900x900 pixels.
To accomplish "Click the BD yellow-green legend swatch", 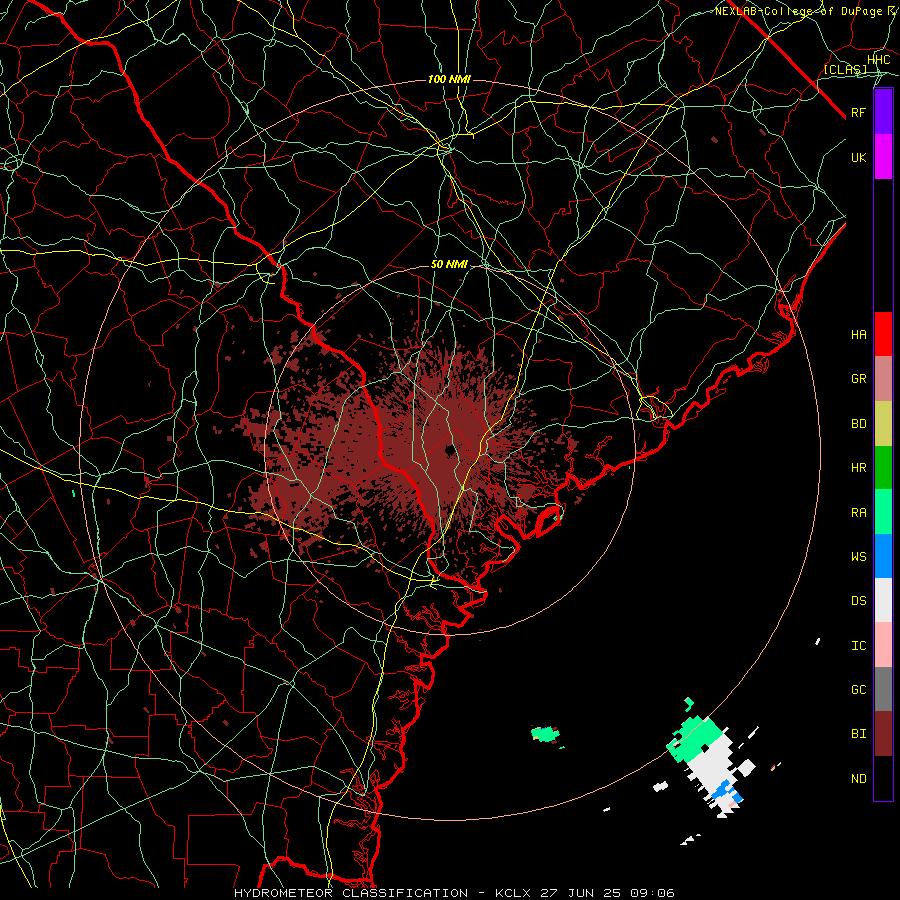I will coord(883,424).
